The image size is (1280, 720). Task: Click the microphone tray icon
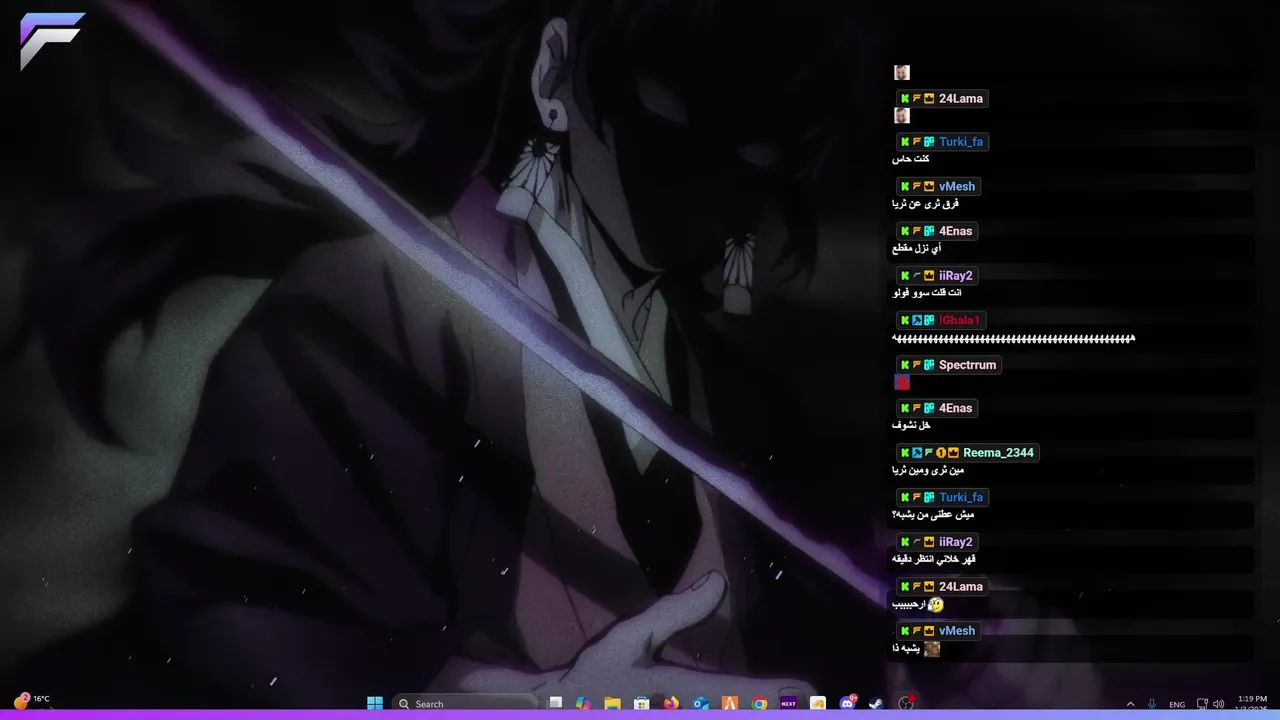click(1153, 703)
